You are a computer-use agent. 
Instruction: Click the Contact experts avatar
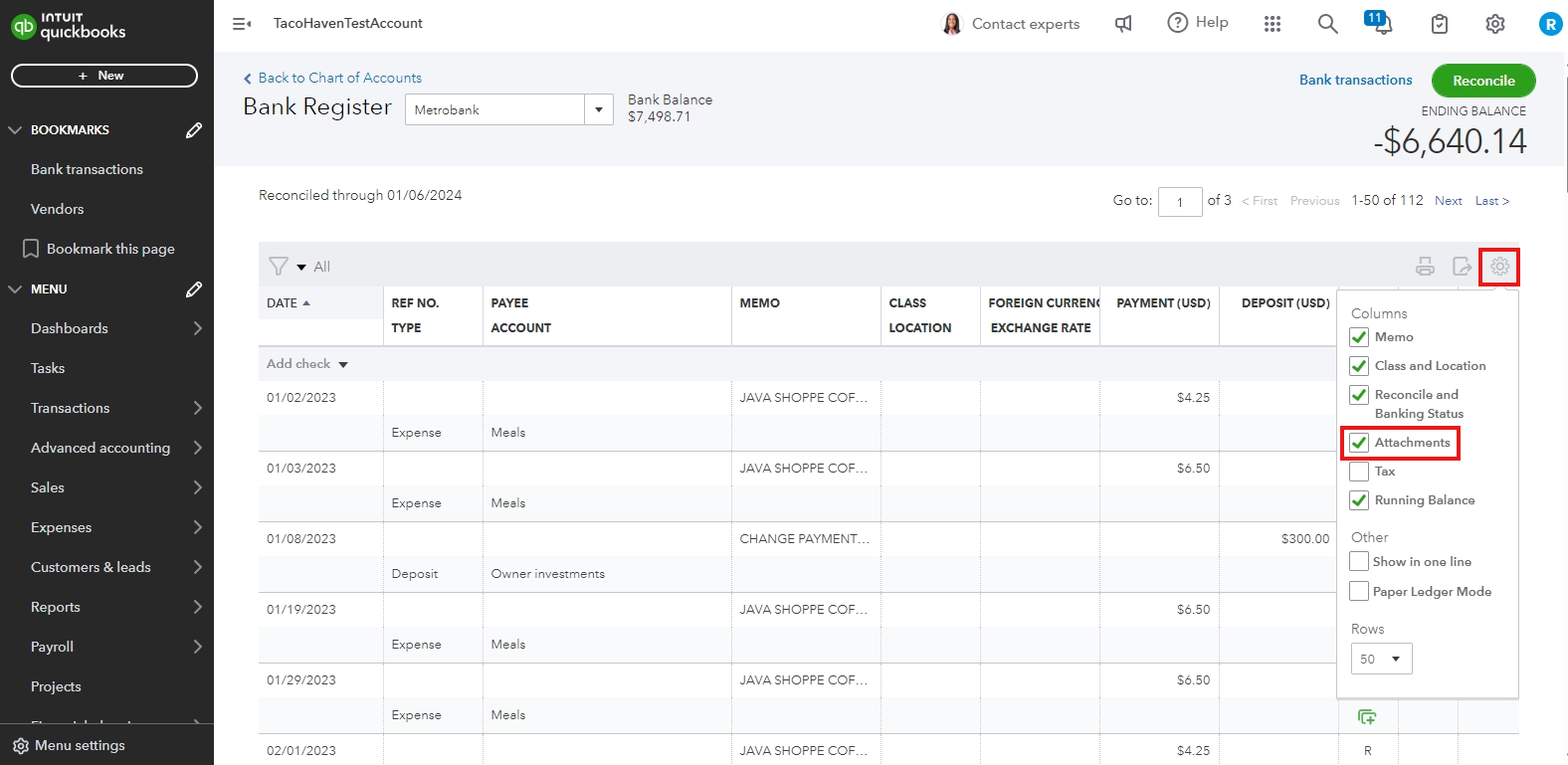(952, 24)
